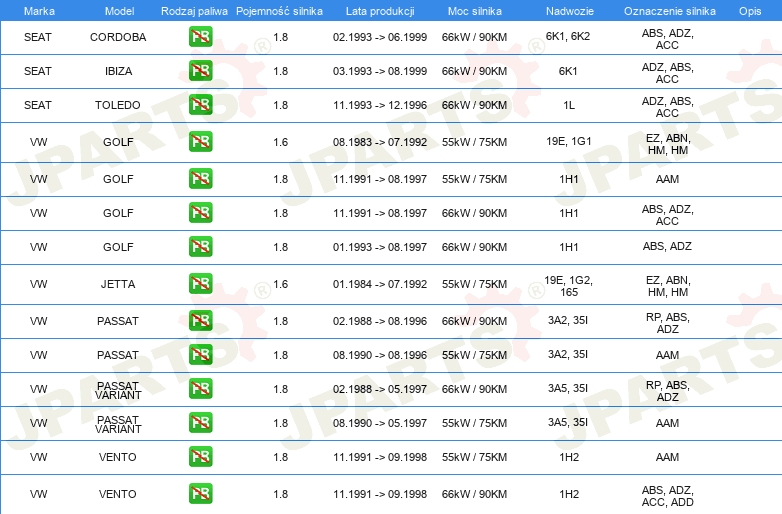Viewport: 782px width, 514px height.
Task: Click production years 01.1993 -> 08.1997
Action: point(380,247)
